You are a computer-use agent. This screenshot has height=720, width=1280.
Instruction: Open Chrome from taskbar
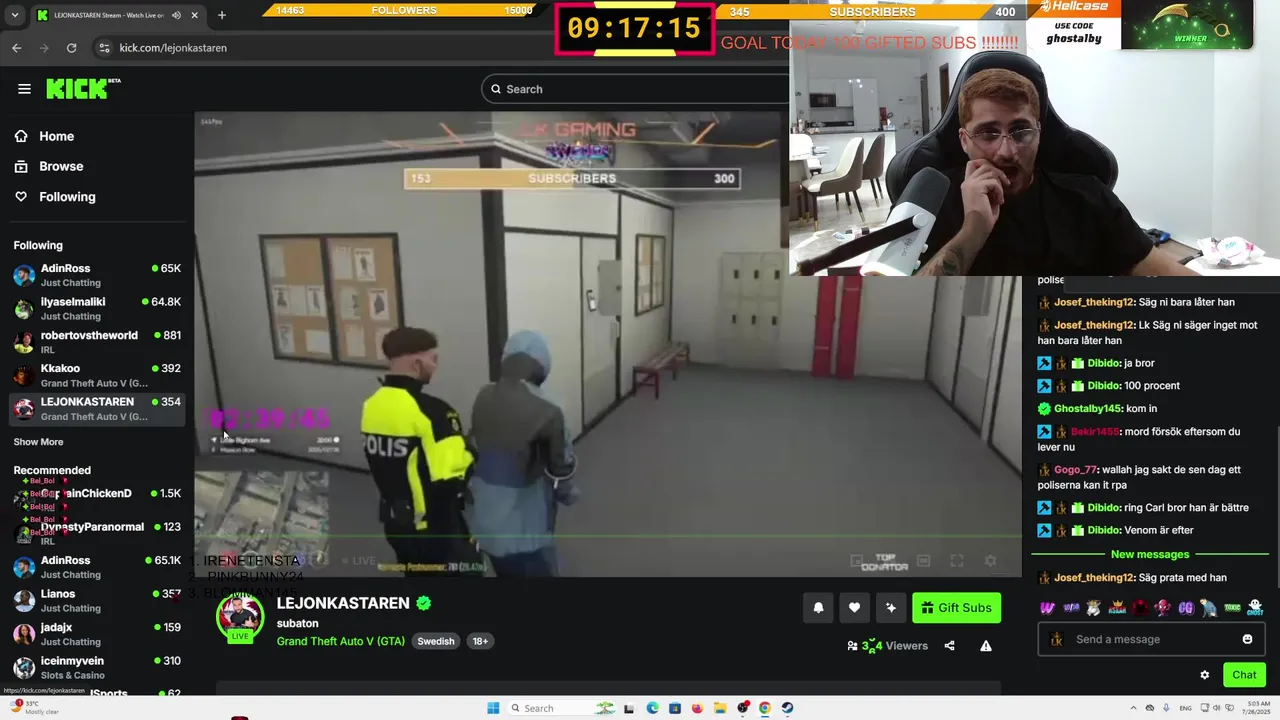(764, 708)
